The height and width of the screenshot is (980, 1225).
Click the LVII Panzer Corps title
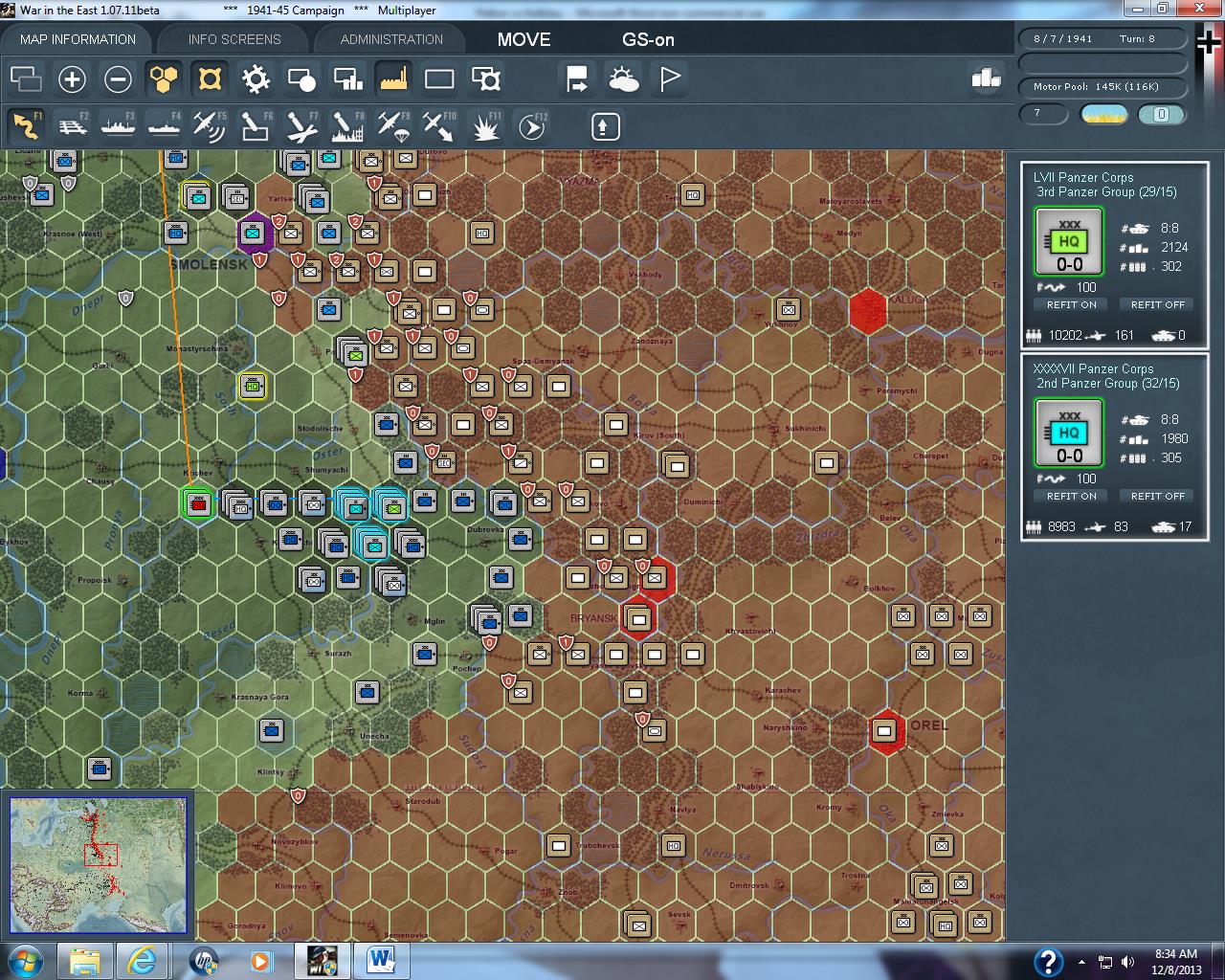coord(1083,177)
